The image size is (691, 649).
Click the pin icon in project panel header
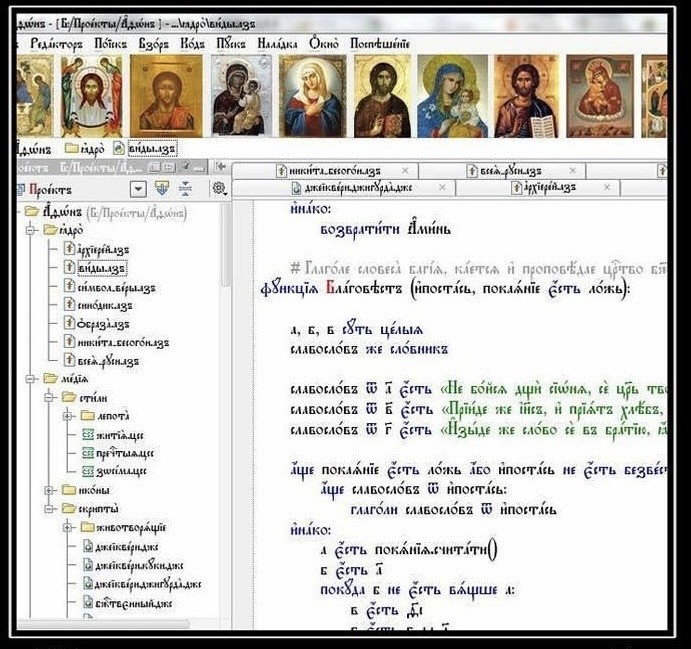[x=187, y=167]
